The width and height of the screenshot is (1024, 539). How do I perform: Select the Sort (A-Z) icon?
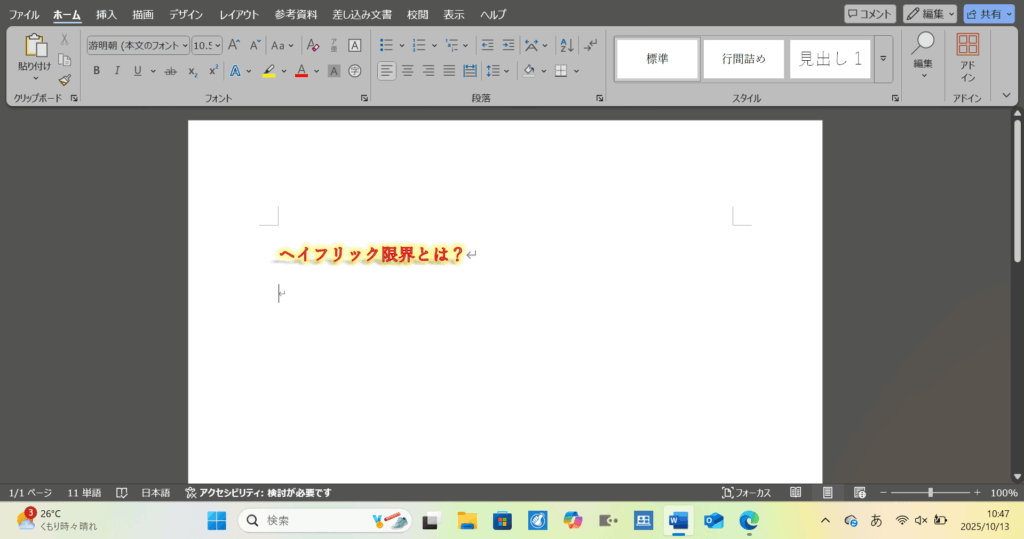pyautogui.click(x=566, y=45)
